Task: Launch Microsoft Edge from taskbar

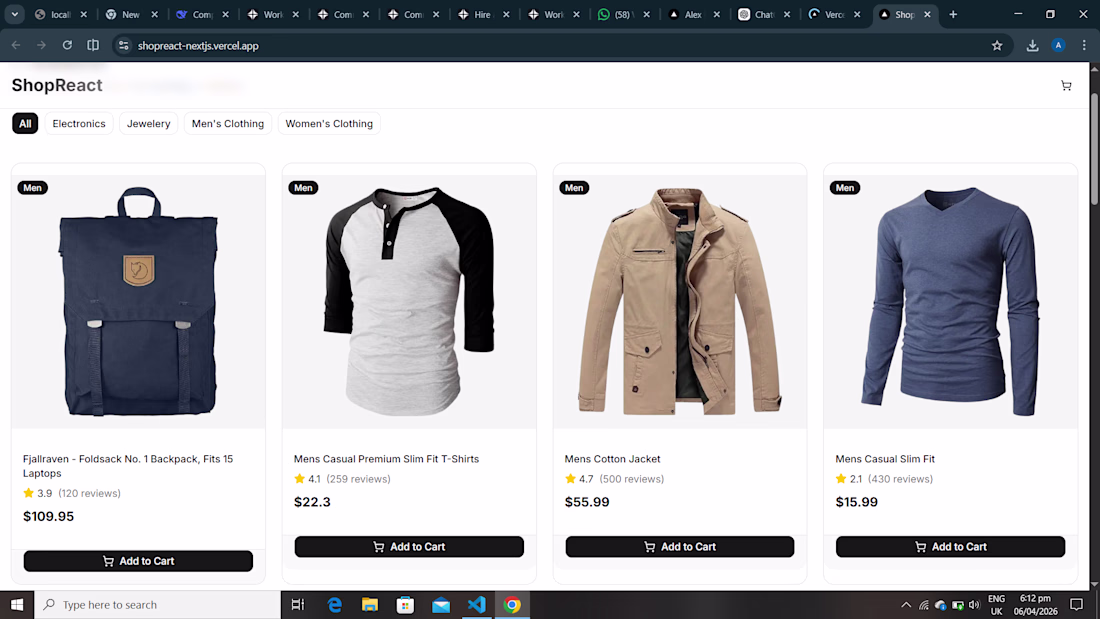Action: point(335,604)
